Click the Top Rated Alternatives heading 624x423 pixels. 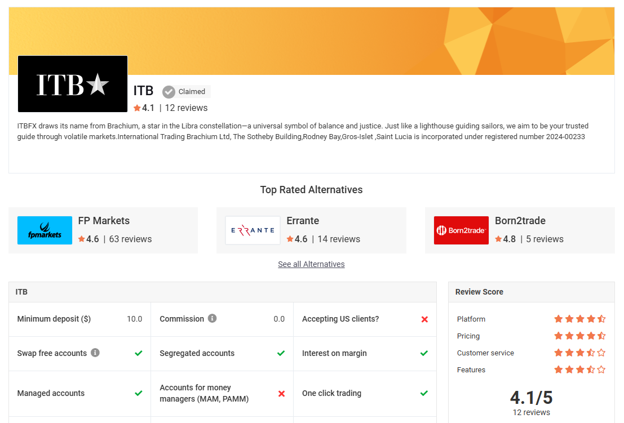pyautogui.click(x=311, y=190)
